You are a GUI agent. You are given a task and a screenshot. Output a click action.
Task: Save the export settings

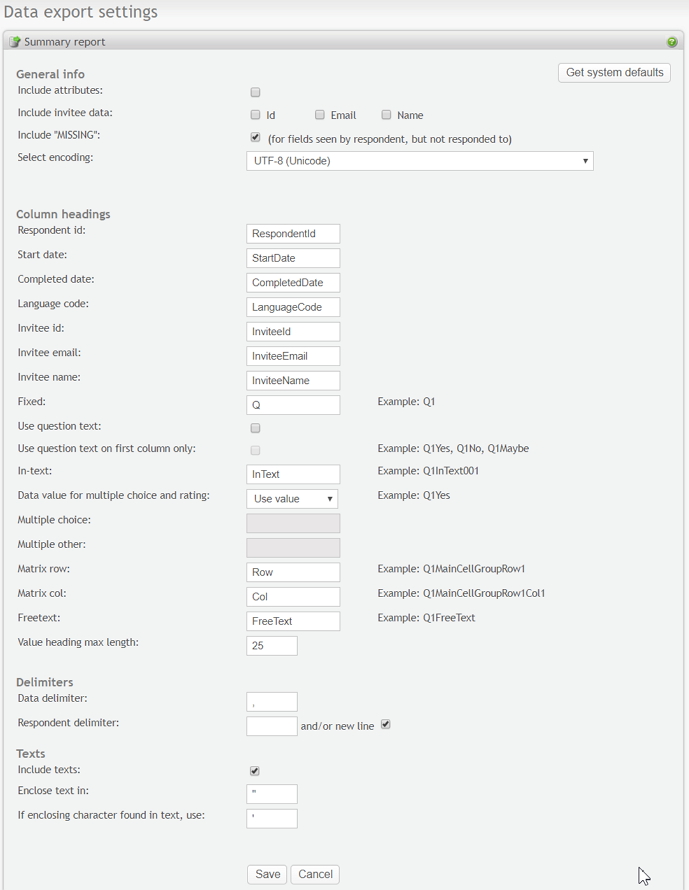[x=267, y=874]
